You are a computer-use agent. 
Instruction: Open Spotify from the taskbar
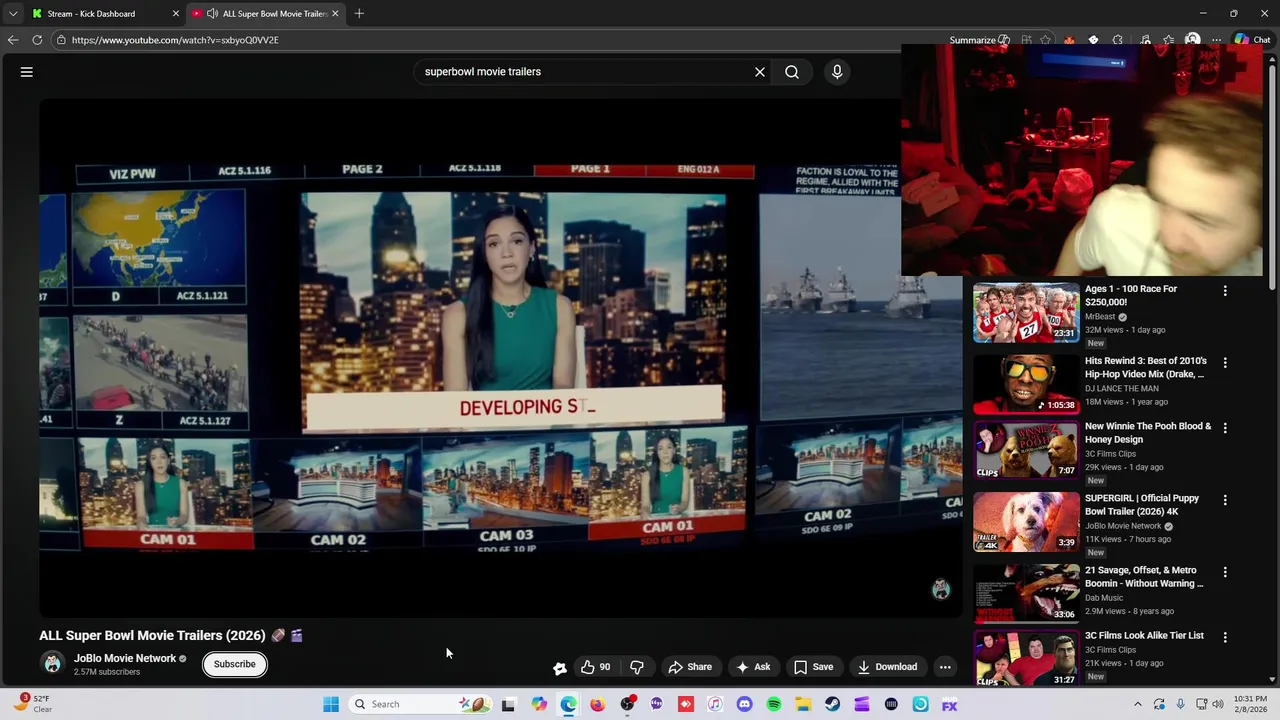pos(774,704)
